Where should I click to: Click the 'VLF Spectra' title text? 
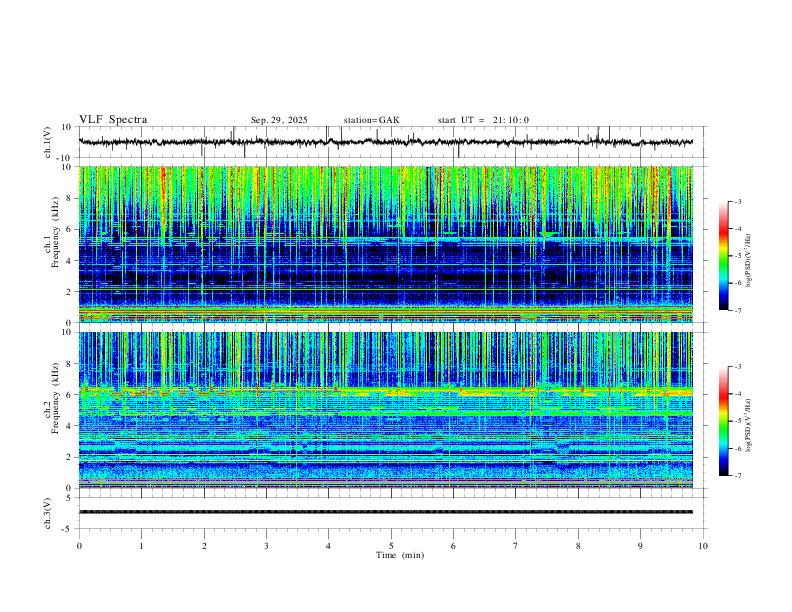click(x=113, y=120)
